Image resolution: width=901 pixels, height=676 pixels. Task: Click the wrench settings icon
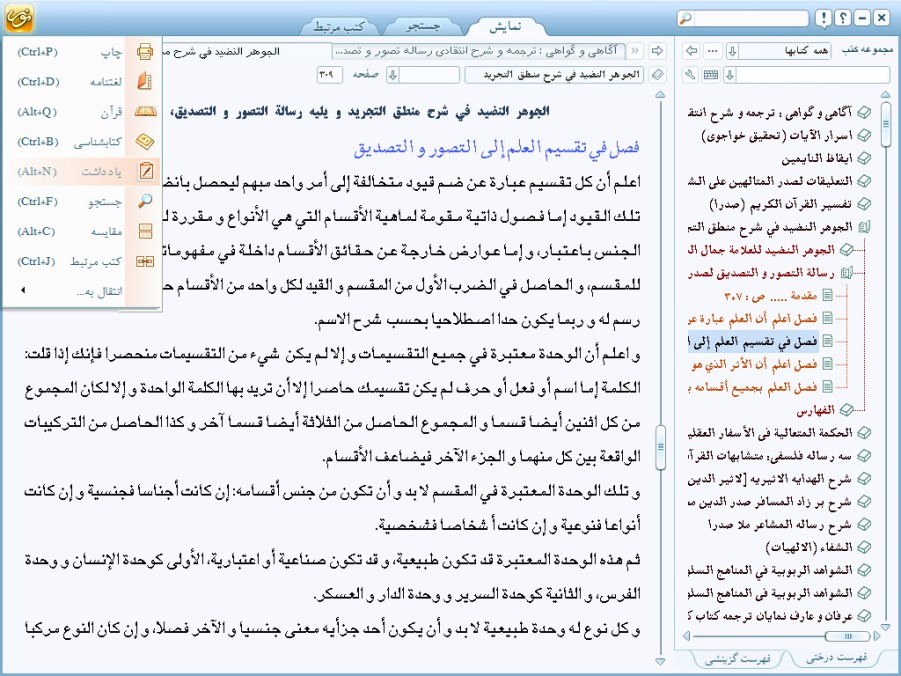(x=691, y=75)
